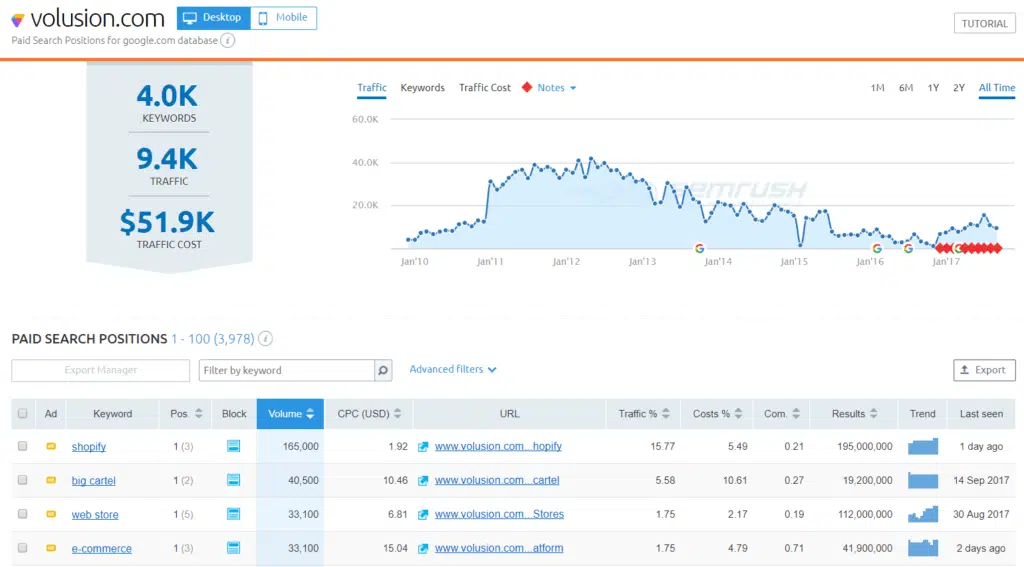Click the info icon next to google.com database
Screen dimensions: 1024x567
pos(228,41)
